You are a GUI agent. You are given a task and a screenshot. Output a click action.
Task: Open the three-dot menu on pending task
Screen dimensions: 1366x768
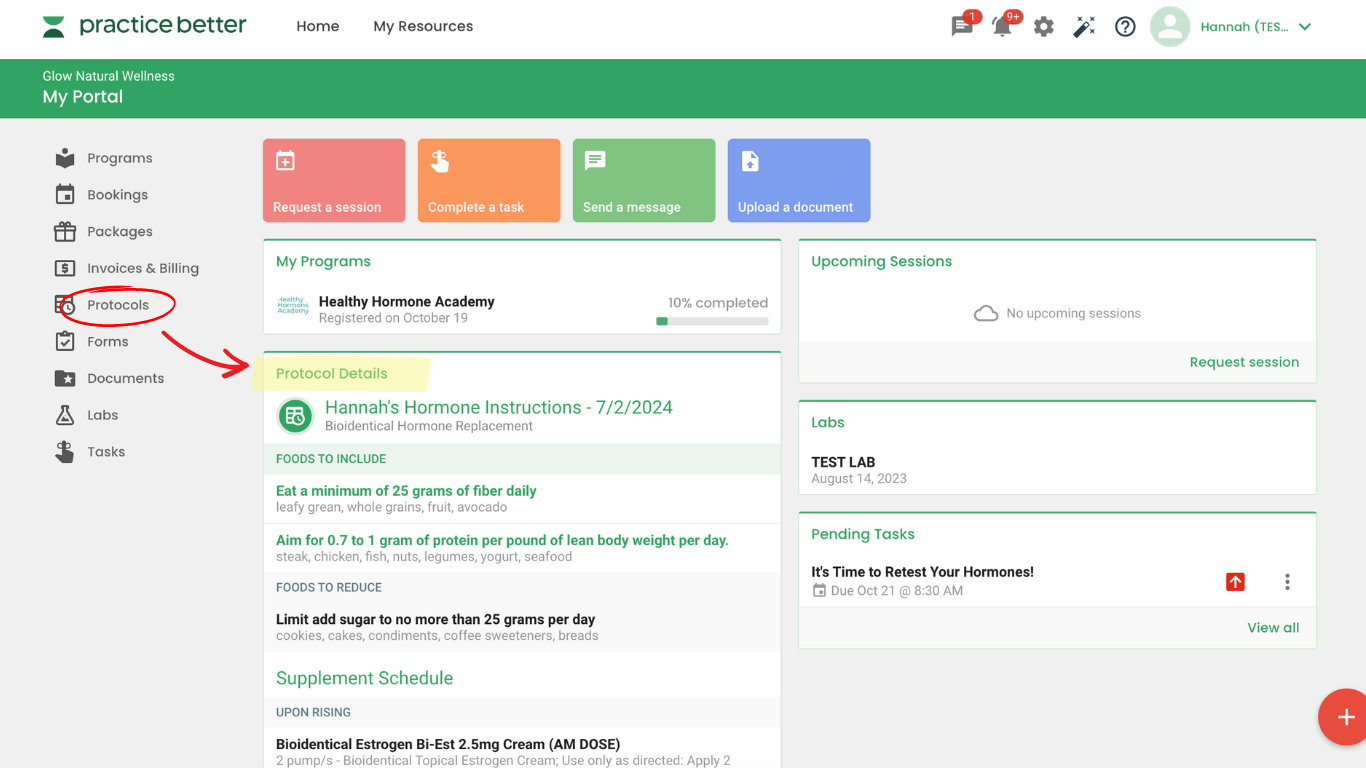point(1287,582)
